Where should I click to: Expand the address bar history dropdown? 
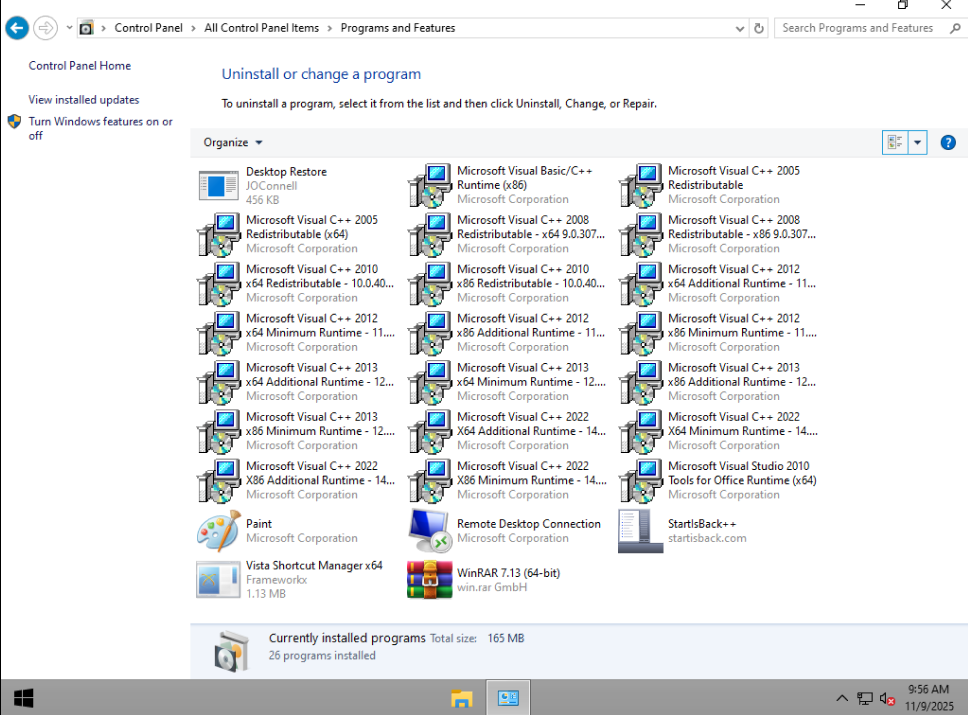pyautogui.click(x=740, y=28)
